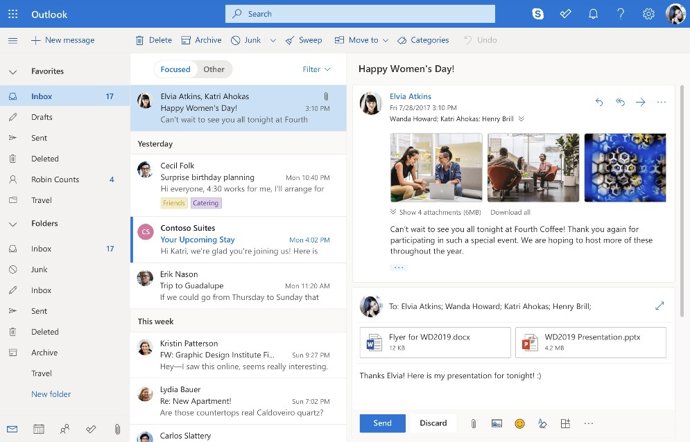Screen dimensions: 690x442
Task: Open the Archive folder in sidebar
Action: pyautogui.click(x=44, y=353)
